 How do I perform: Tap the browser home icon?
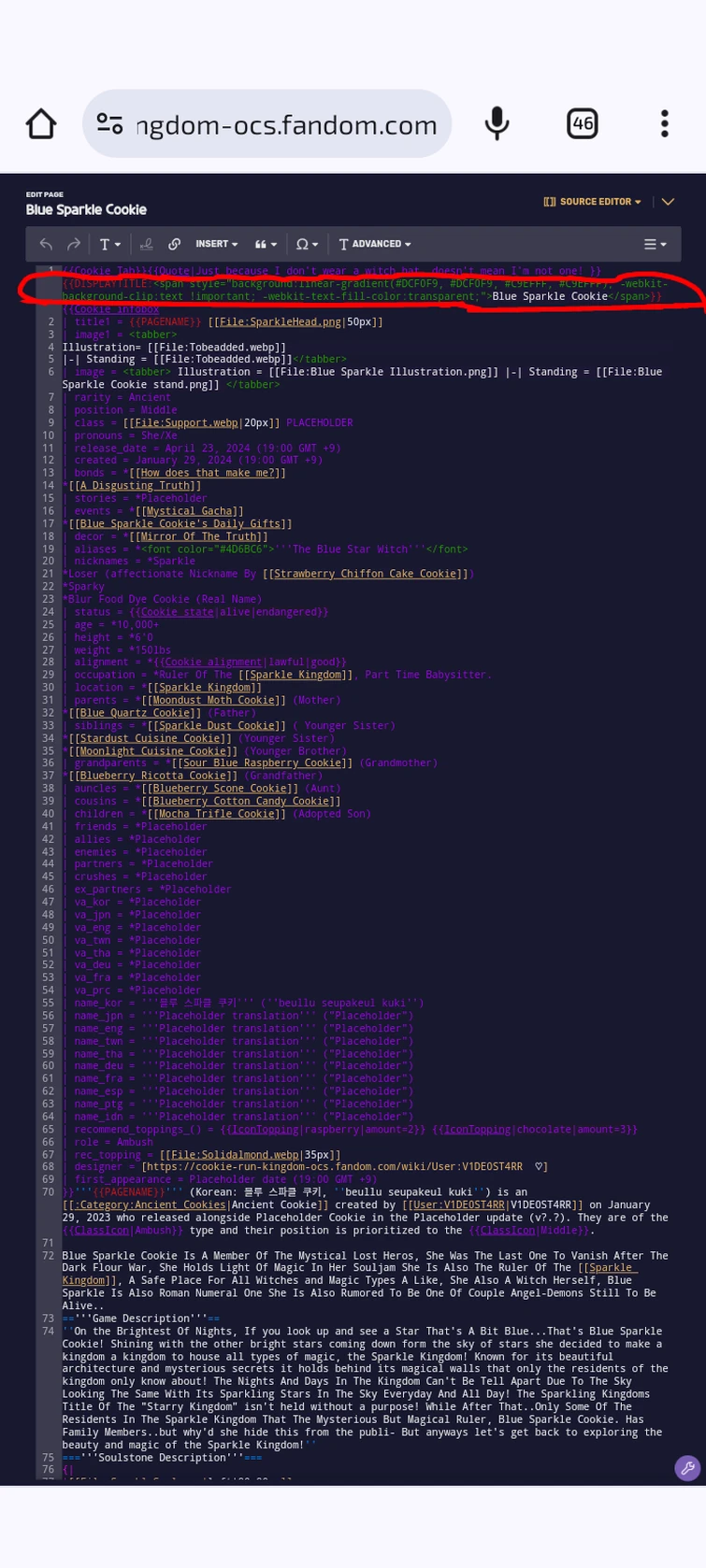point(41,124)
